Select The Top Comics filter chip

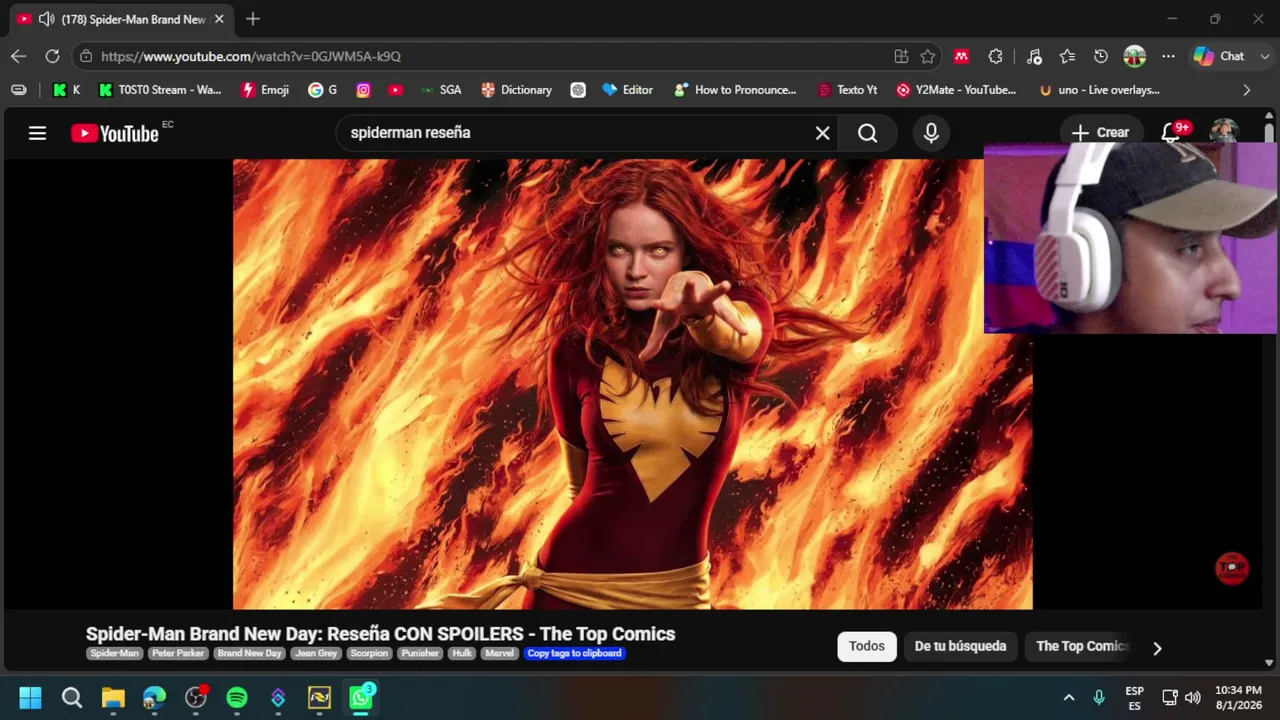tap(1081, 646)
